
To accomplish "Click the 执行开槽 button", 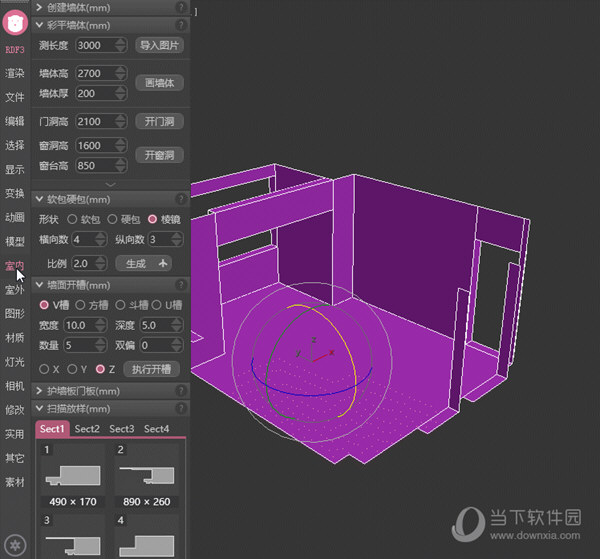I will tap(152, 369).
